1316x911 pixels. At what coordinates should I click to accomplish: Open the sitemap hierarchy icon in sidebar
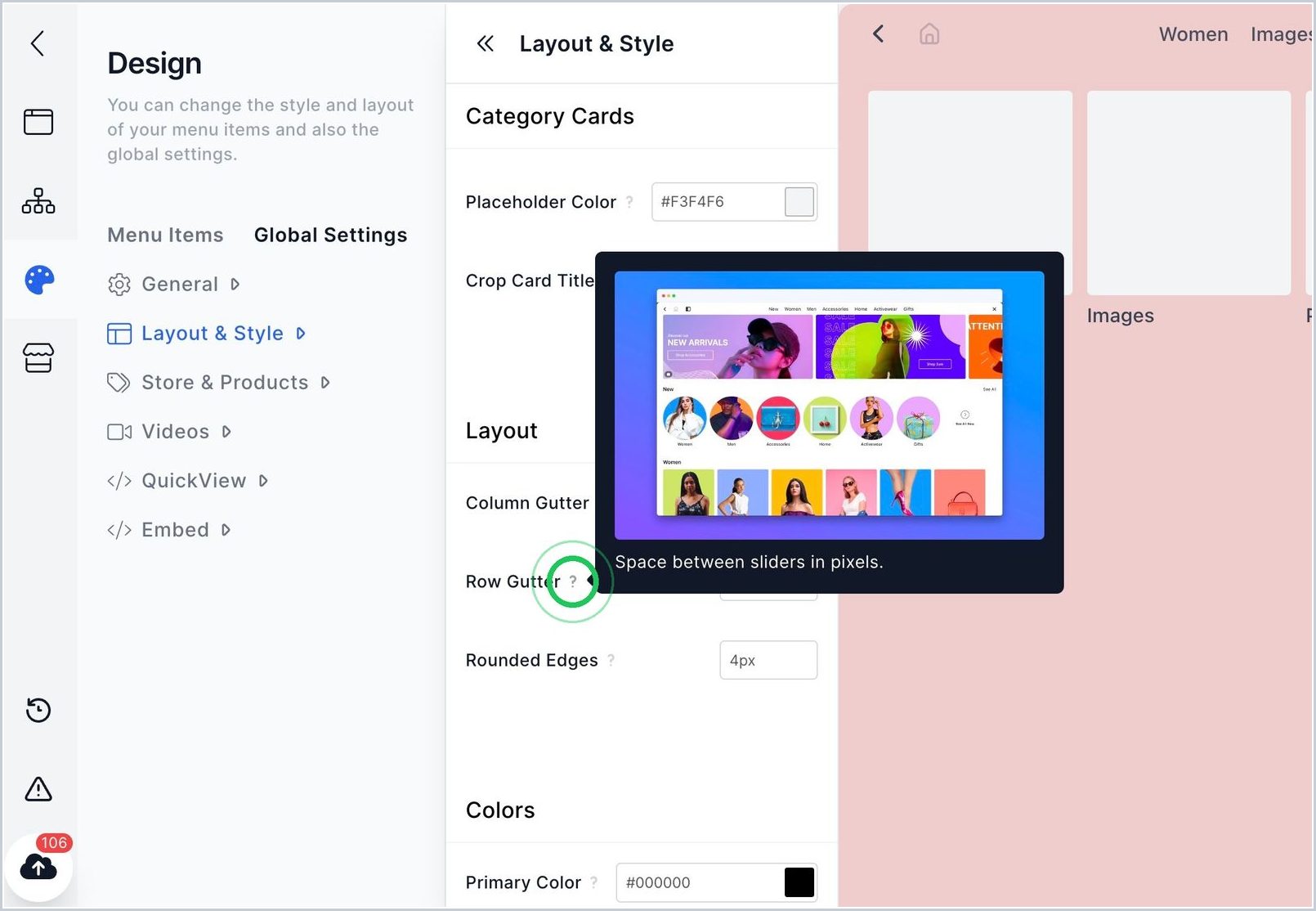[x=38, y=200]
